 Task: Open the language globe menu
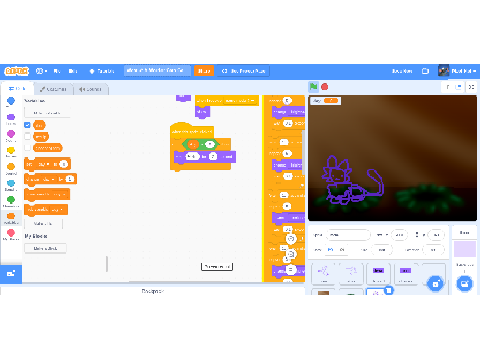click(x=41, y=71)
